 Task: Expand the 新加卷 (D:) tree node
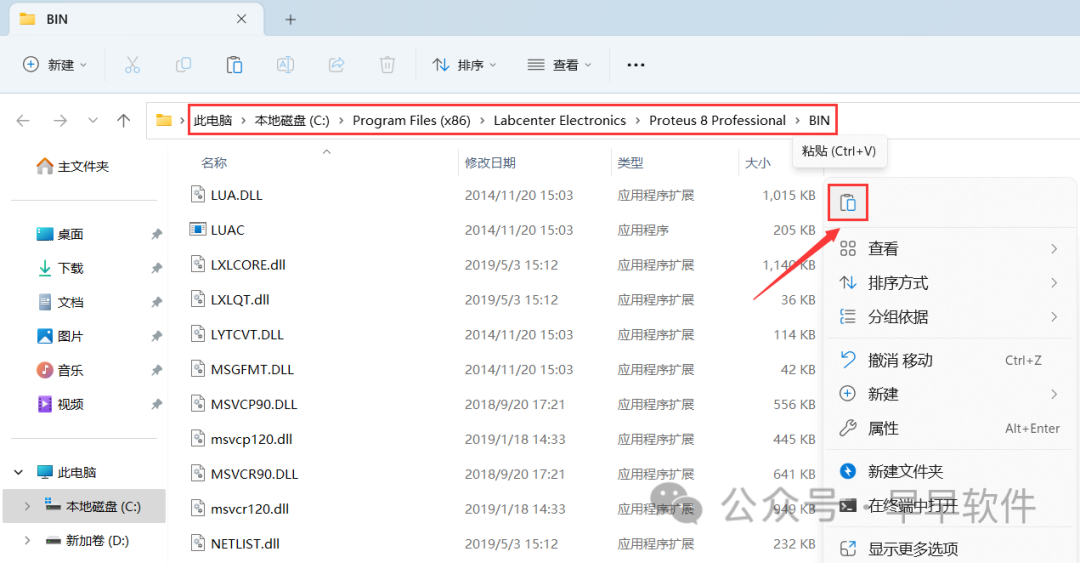(x=27, y=541)
